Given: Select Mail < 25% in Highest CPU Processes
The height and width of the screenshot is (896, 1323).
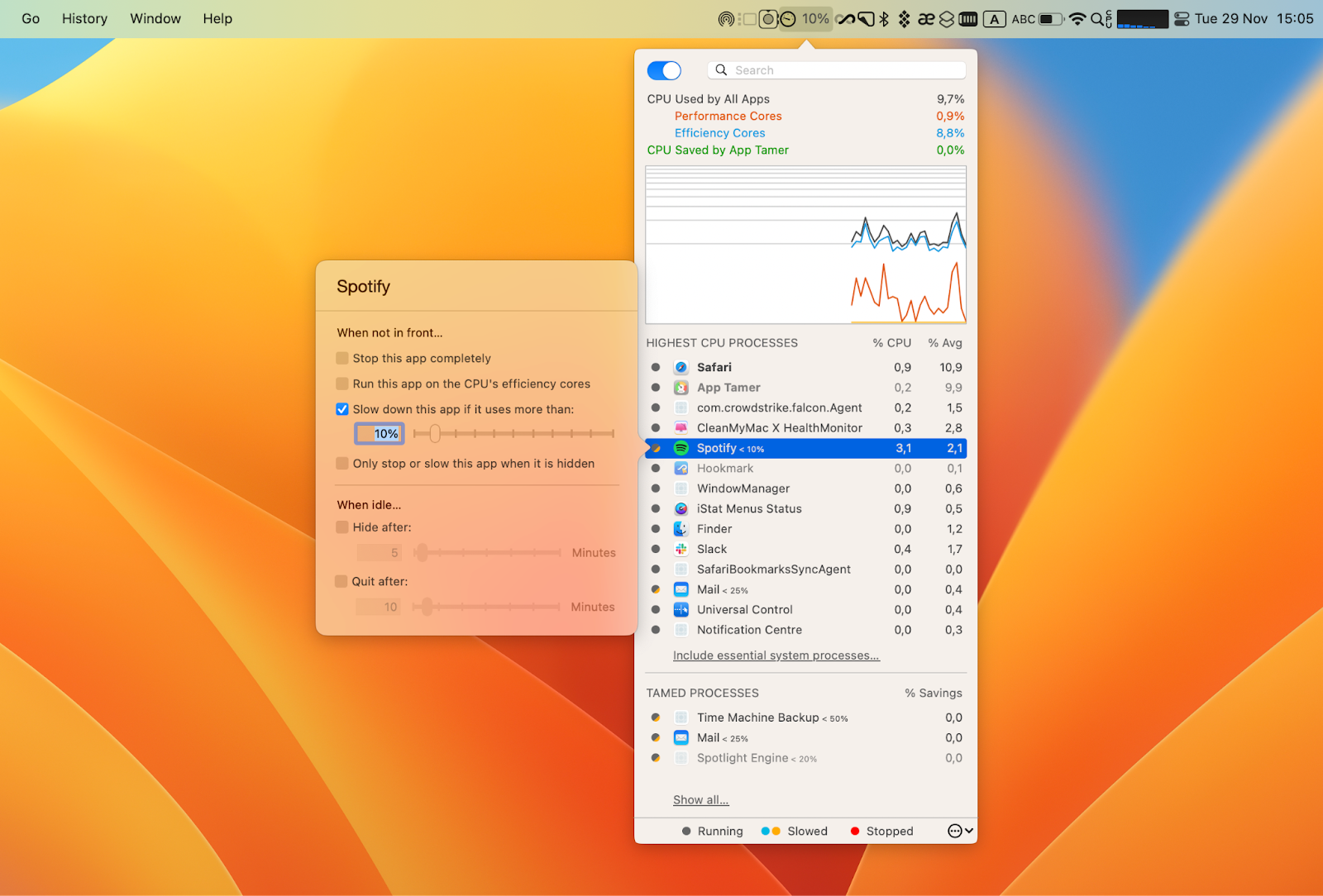Looking at the screenshot, I should click(x=805, y=589).
